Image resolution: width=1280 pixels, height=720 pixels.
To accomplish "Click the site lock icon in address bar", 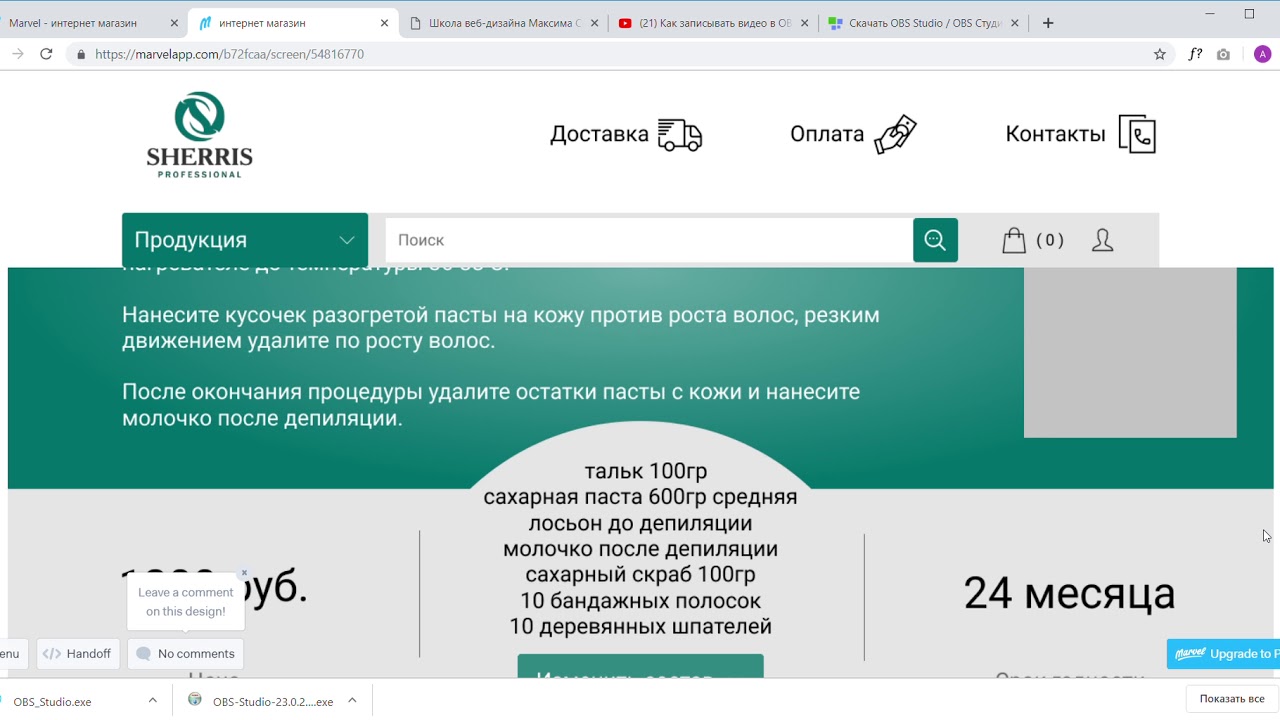I will [81, 54].
